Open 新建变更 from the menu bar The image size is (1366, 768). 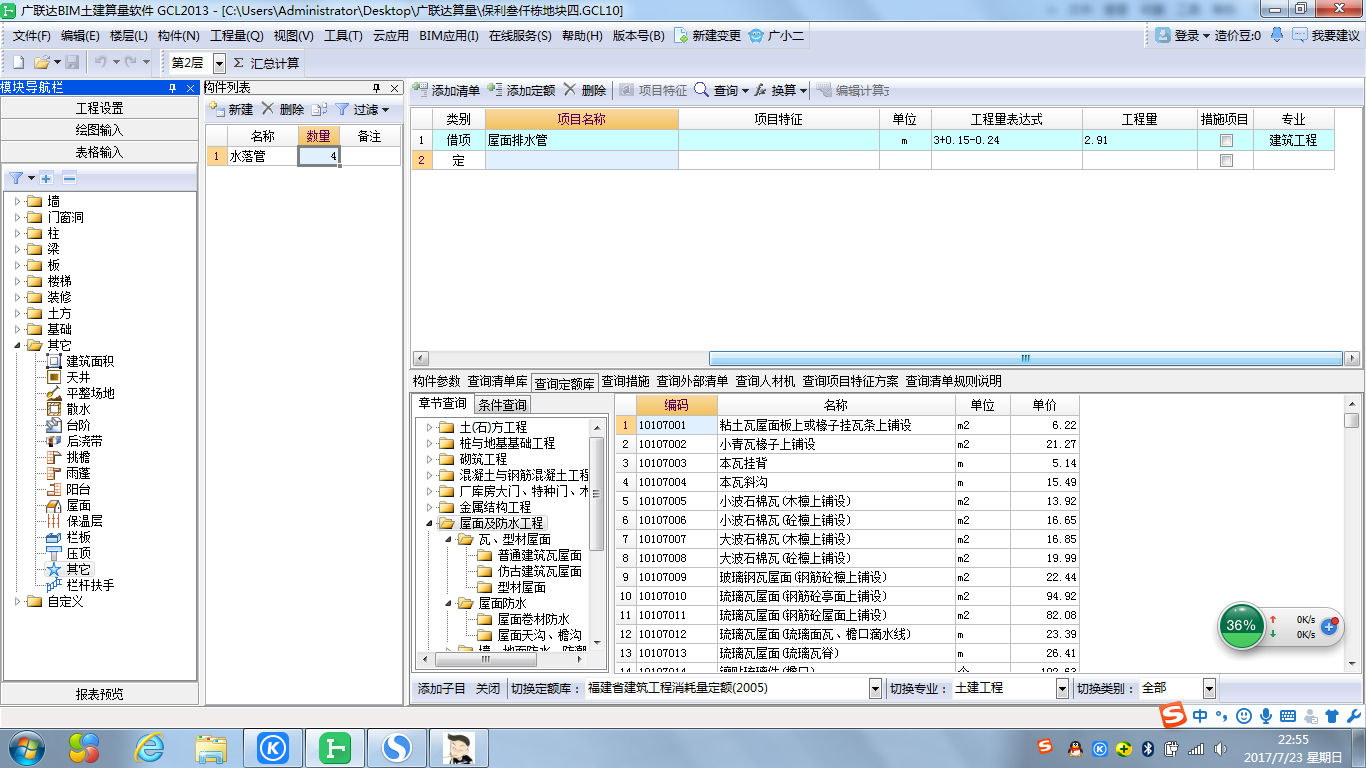coord(708,35)
